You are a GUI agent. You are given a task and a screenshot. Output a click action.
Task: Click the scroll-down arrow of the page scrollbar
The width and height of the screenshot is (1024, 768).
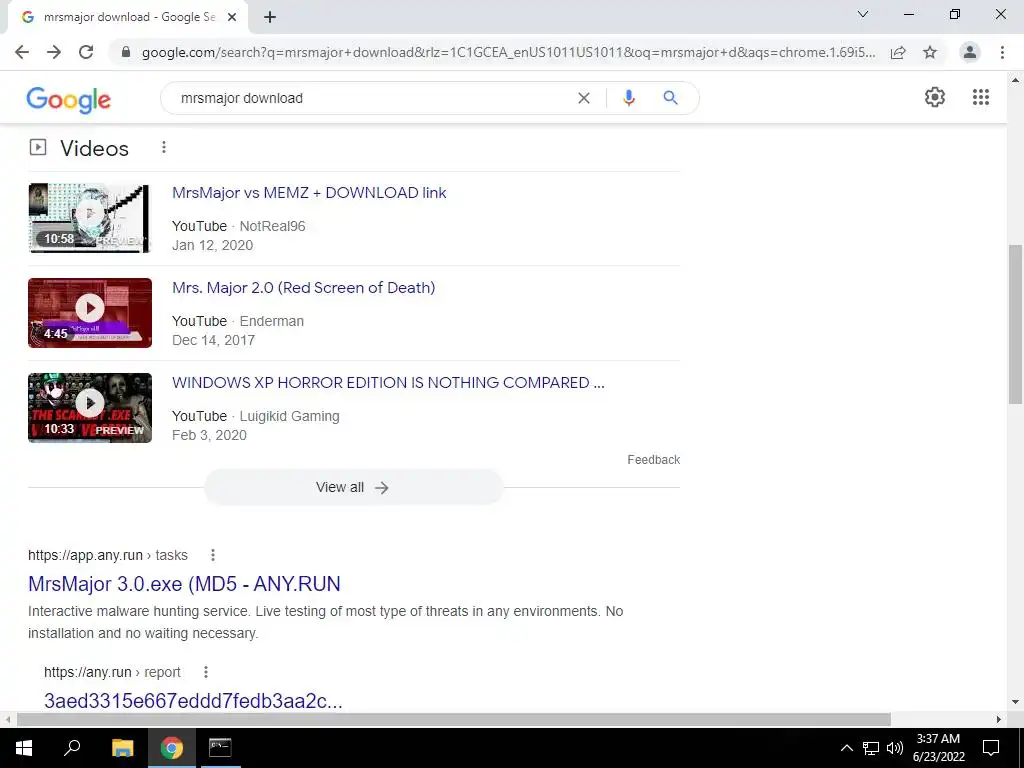[x=1015, y=703]
